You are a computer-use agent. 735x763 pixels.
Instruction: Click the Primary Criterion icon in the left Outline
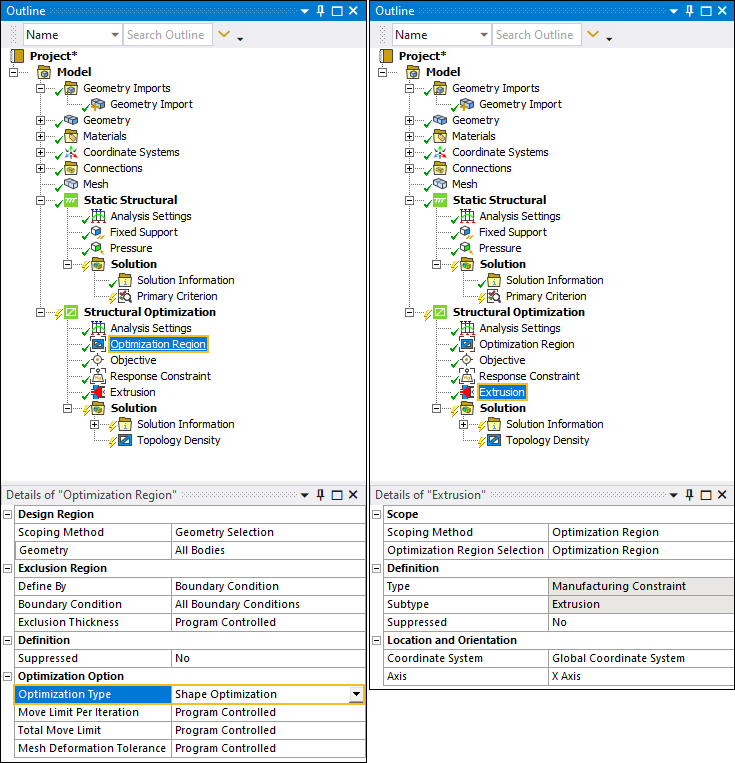click(125, 296)
